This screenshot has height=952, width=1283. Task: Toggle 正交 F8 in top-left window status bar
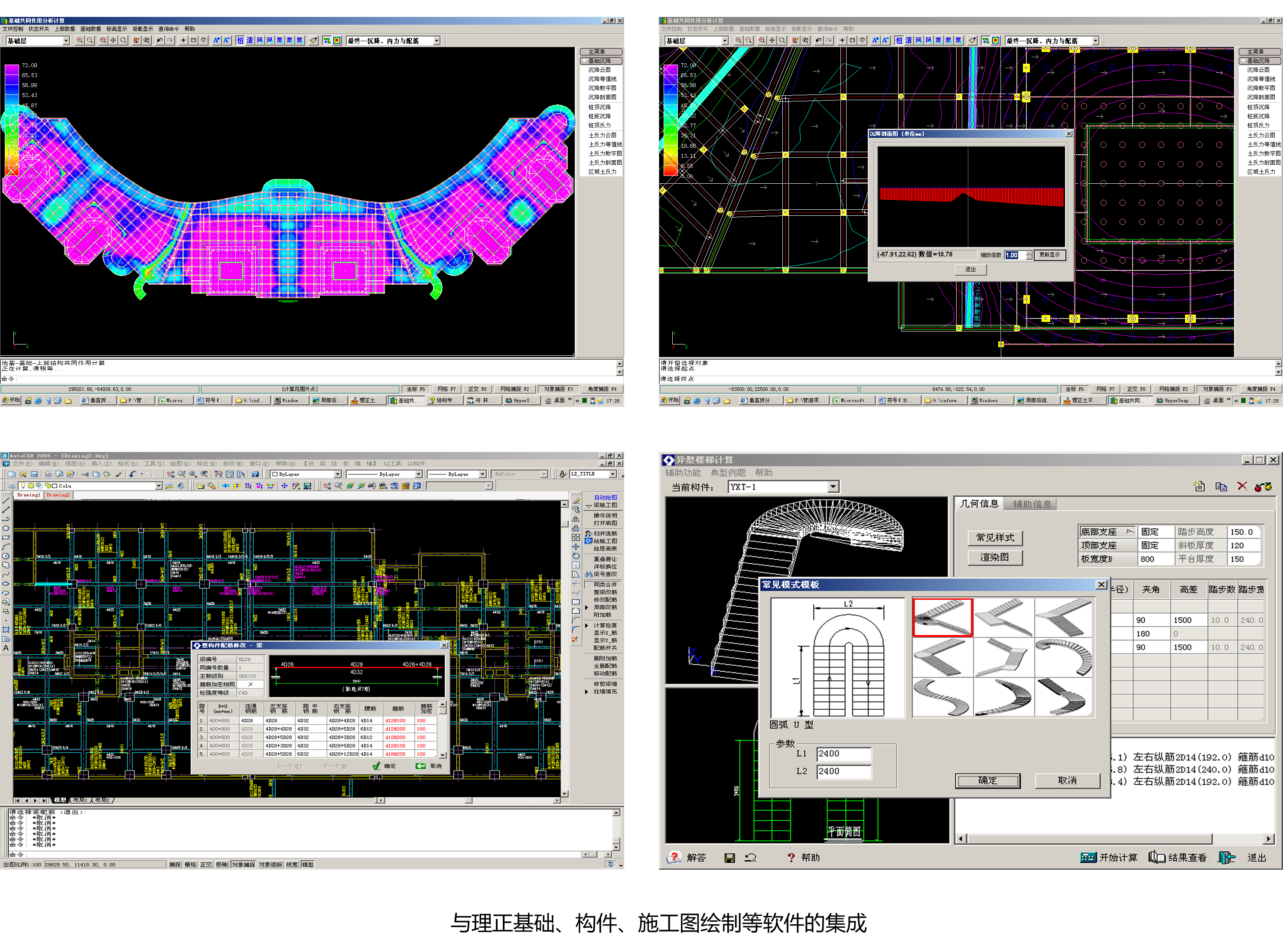[477, 389]
